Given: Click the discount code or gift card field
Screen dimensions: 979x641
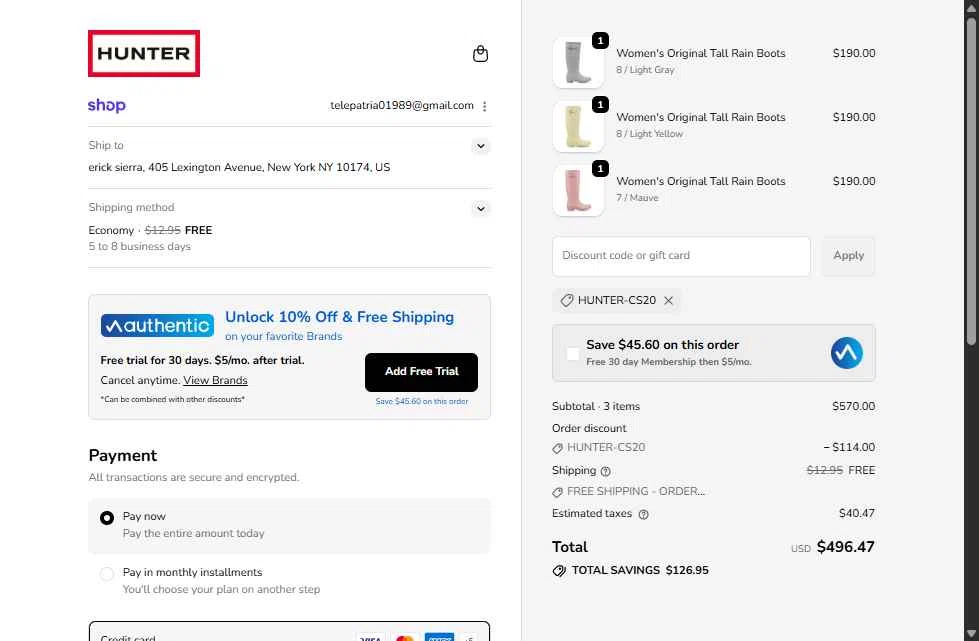Looking at the screenshot, I should click(x=681, y=256).
